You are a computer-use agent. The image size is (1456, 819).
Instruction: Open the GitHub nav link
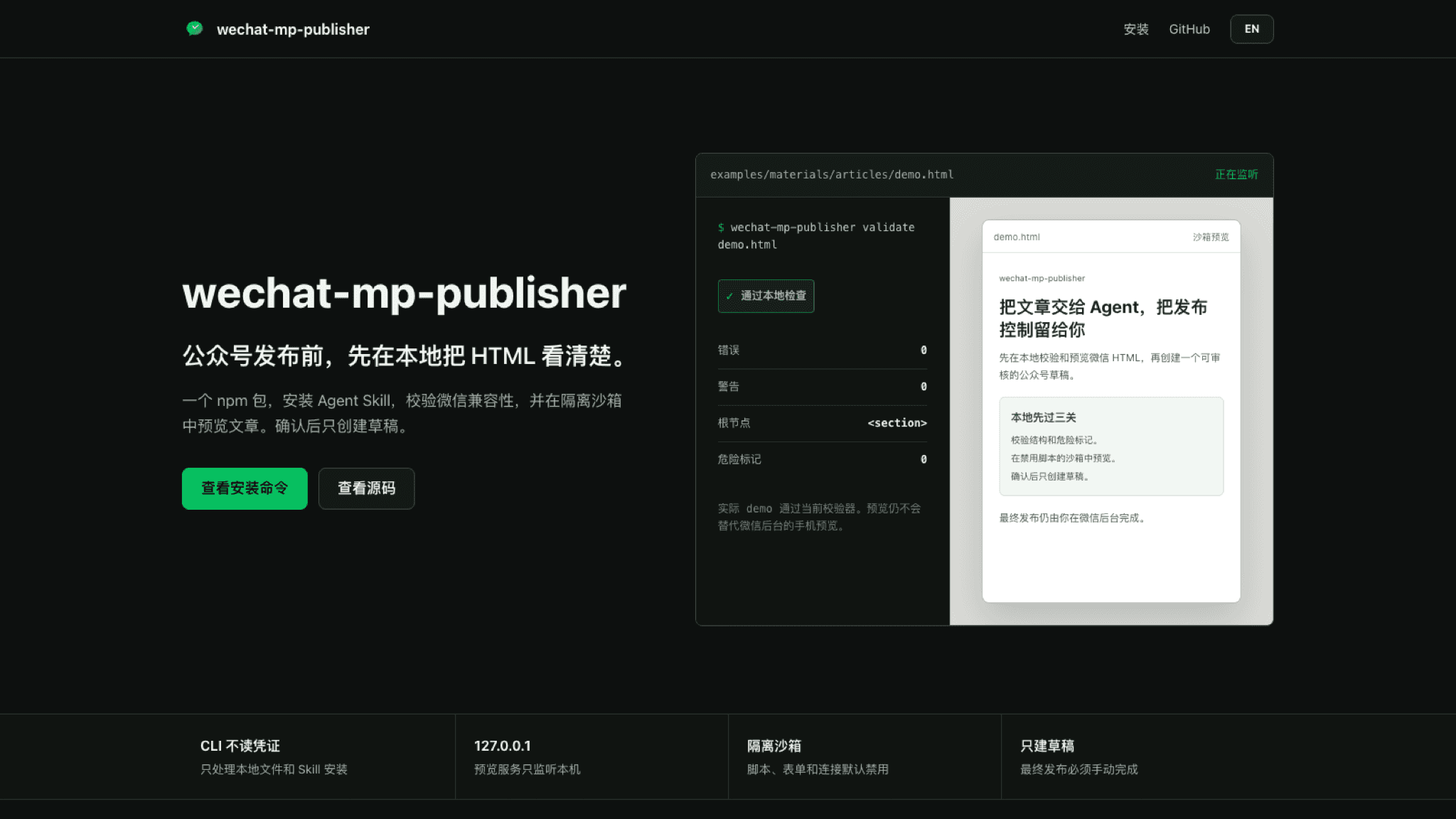(x=1189, y=29)
